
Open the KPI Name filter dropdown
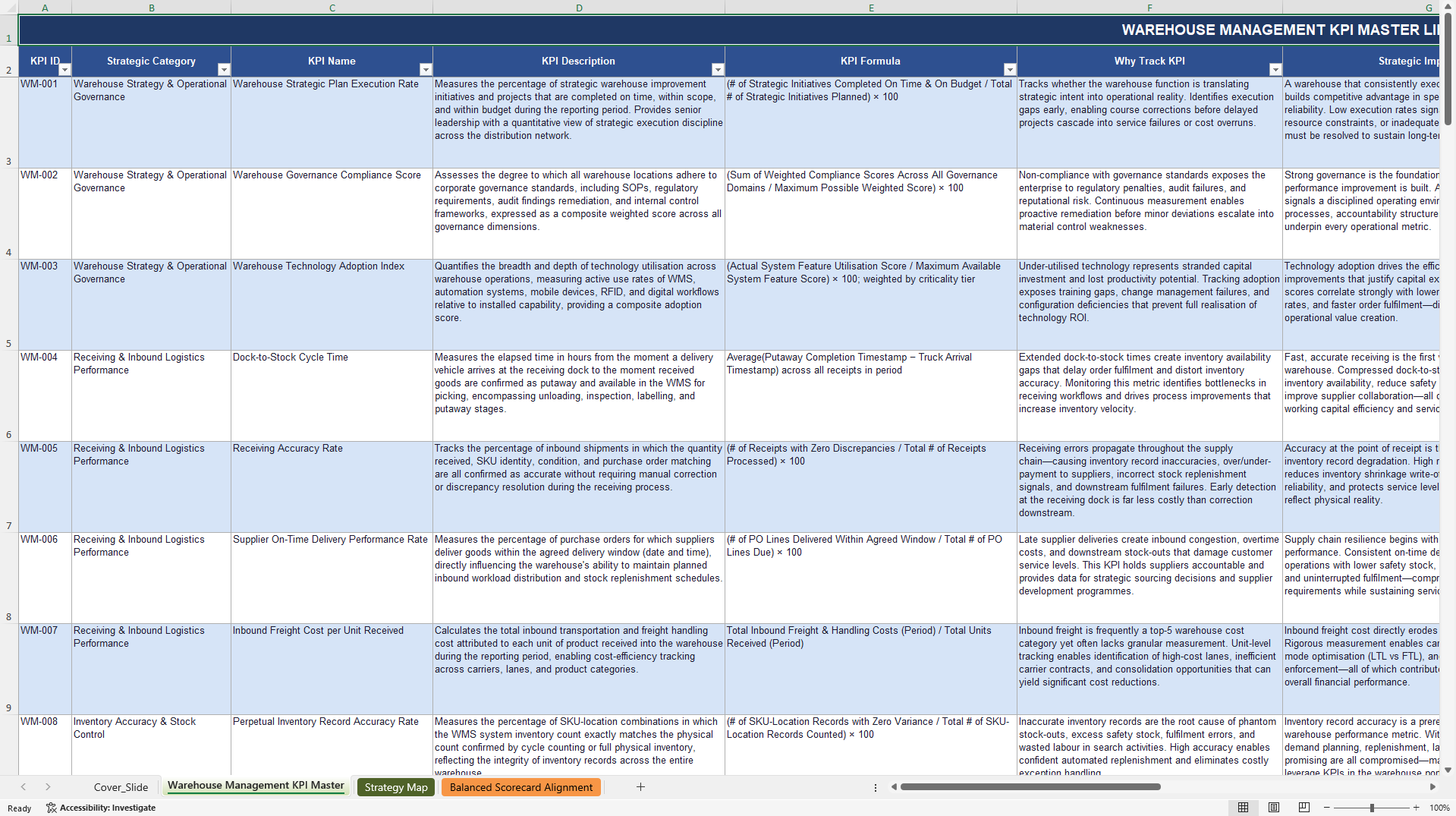(x=426, y=70)
